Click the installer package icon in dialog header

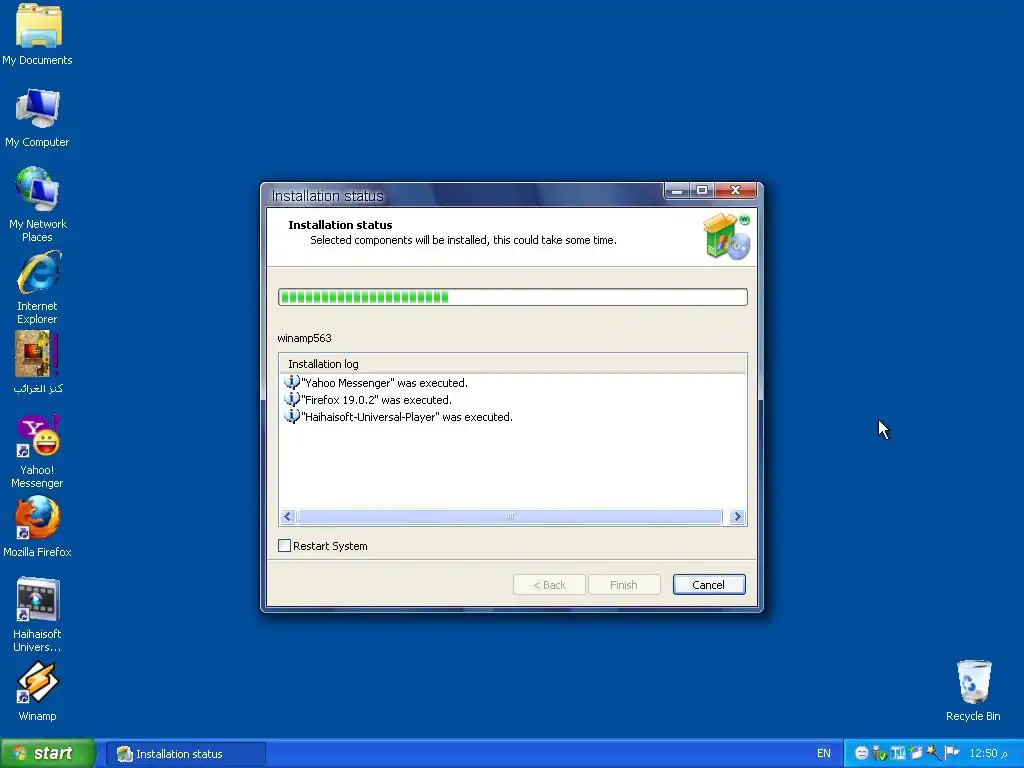click(x=726, y=236)
